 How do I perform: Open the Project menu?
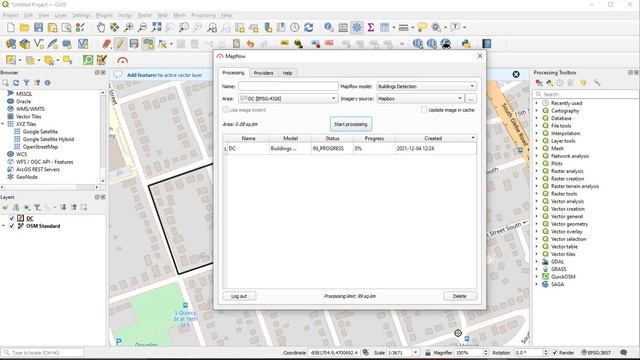[11, 15]
